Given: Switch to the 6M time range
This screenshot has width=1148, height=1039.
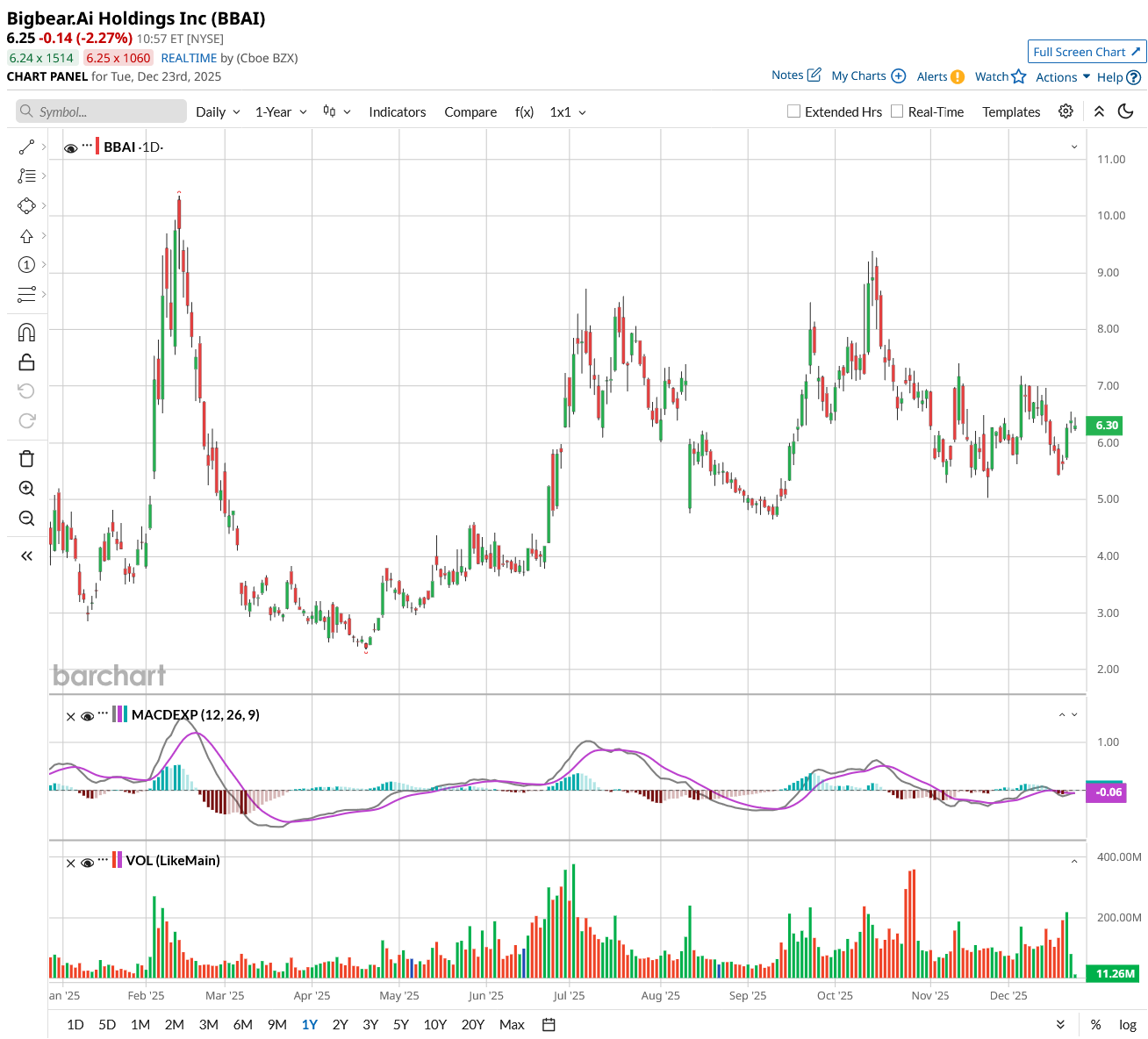Looking at the screenshot, I should click(243, 1024).
